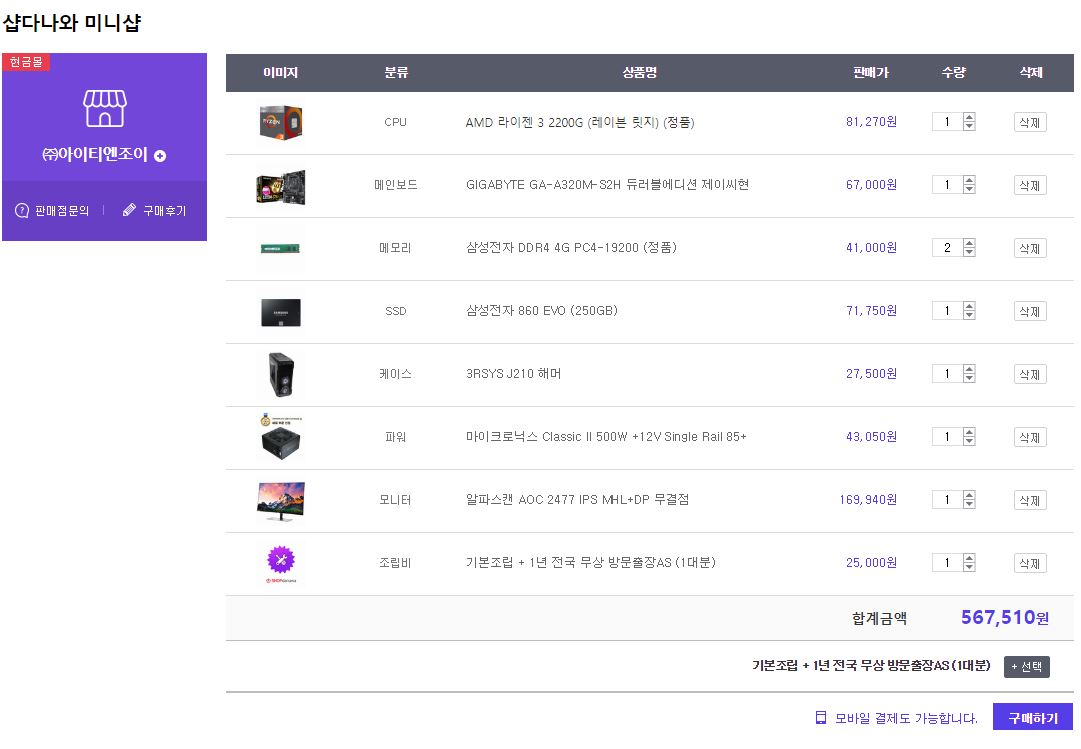Click the assembly fee wrench badge icon
This screenshot has height=749, width=1081.
coord(281,560)
